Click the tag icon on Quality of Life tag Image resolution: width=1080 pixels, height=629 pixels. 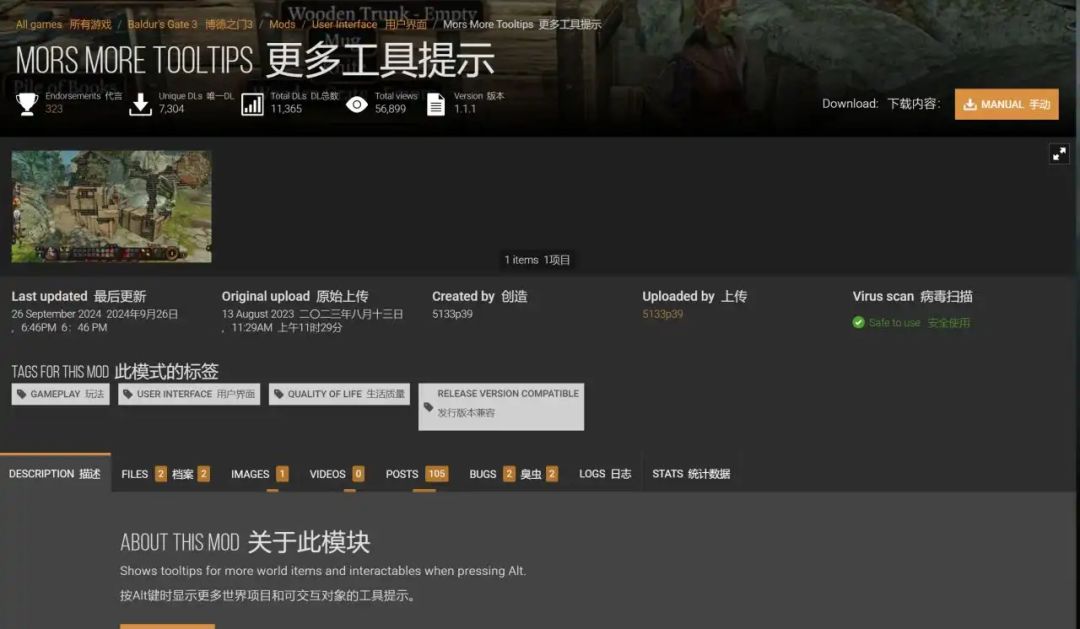click(278, 394)
